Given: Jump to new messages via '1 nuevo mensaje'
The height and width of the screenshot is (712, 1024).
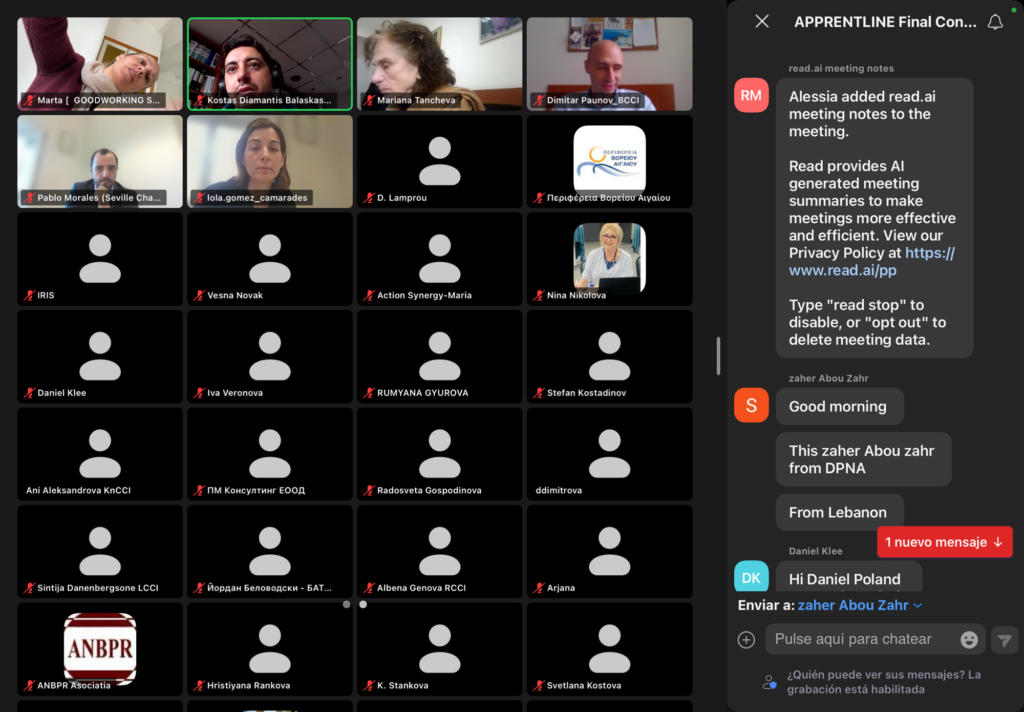Looking at the screenshot, I should (944, 542).
